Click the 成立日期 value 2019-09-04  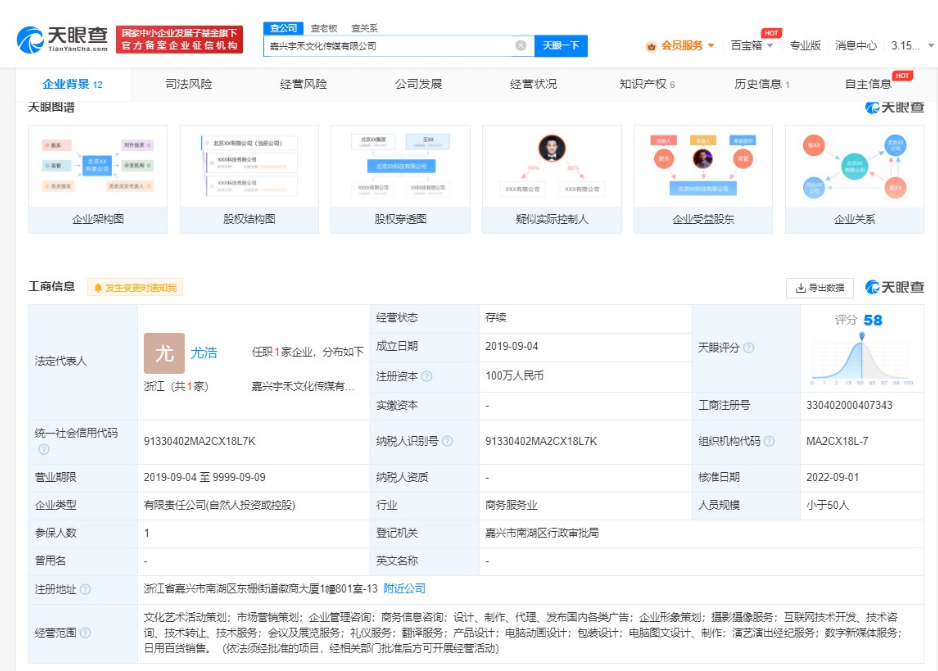pos(511,346)
